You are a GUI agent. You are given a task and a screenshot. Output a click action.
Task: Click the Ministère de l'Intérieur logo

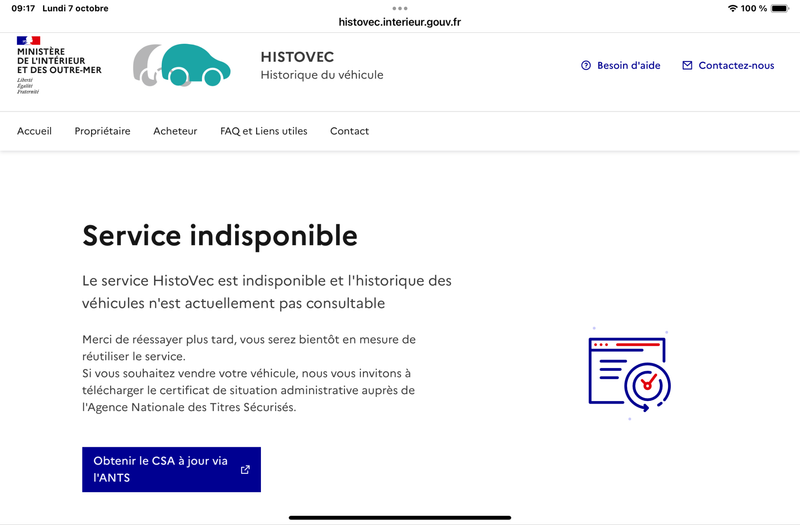coord(59,65)
